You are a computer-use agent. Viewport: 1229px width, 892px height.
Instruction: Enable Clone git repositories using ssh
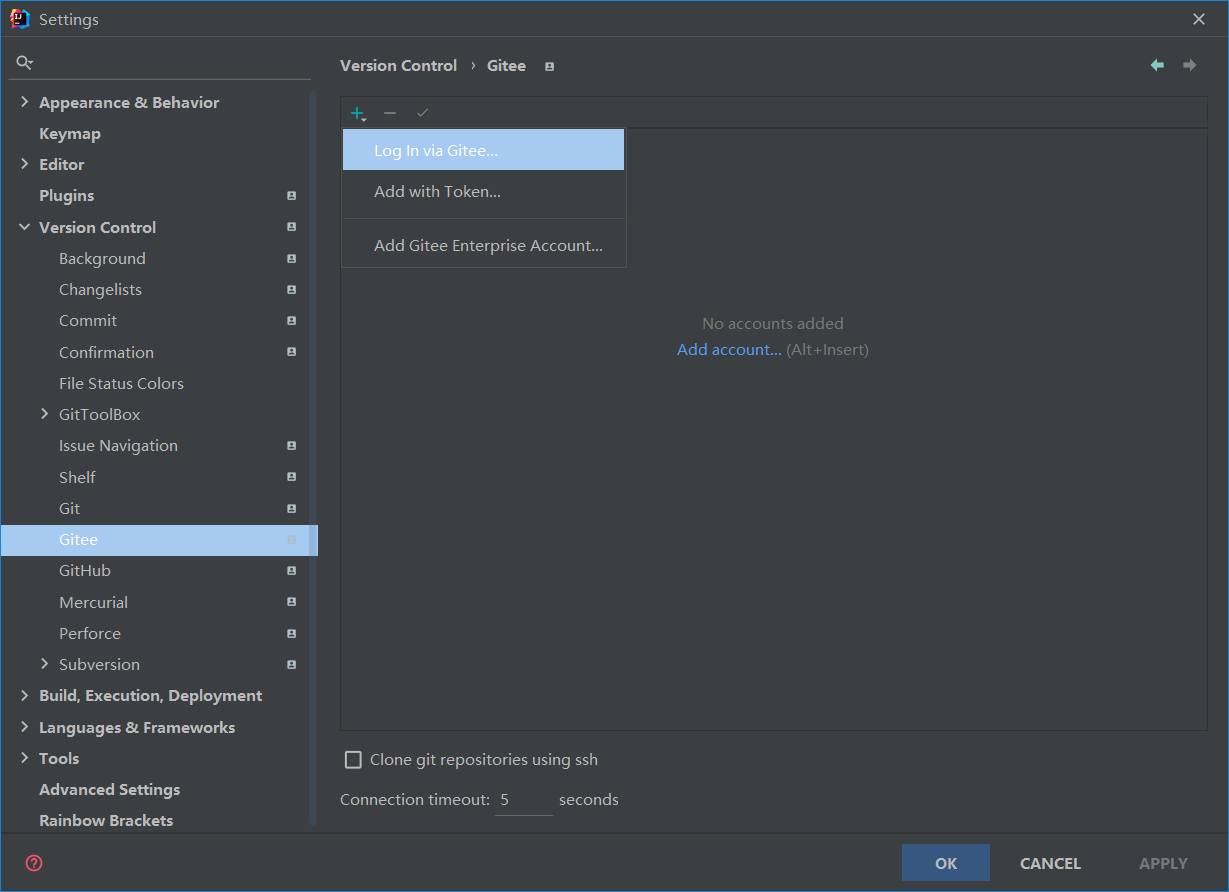[353, 760]
